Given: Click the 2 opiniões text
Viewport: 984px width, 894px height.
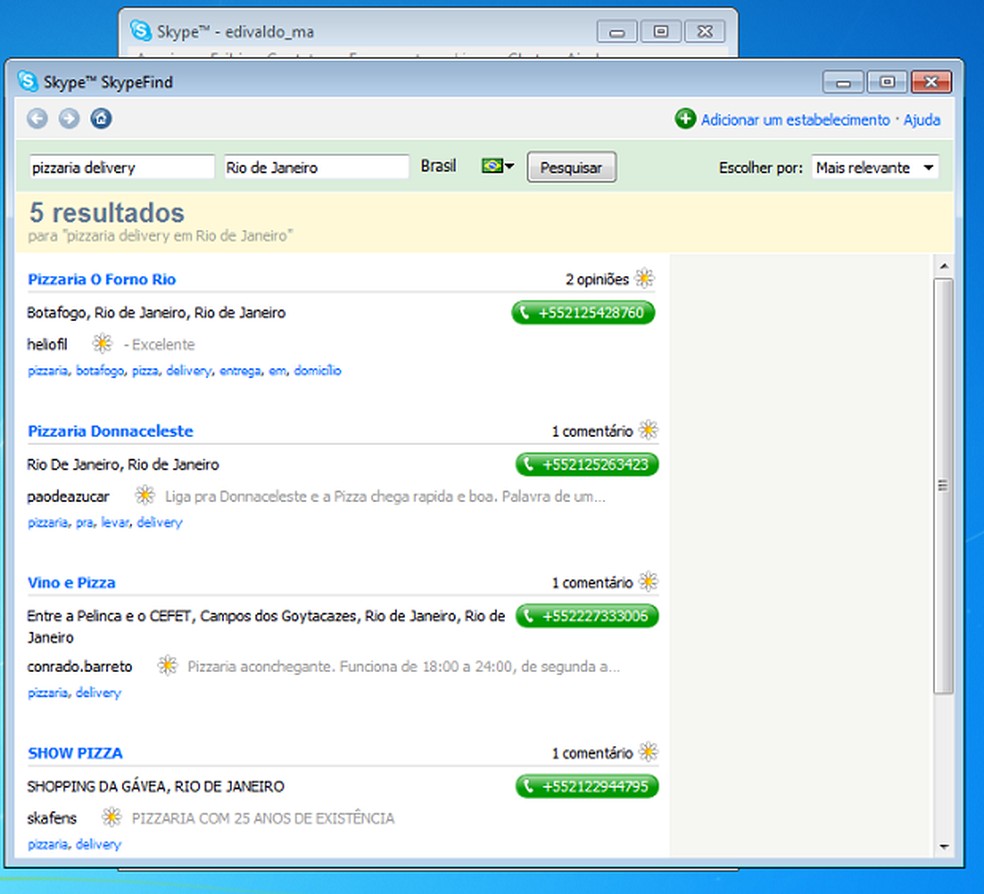Looking at the screenshot, I should tap(597, 279).
